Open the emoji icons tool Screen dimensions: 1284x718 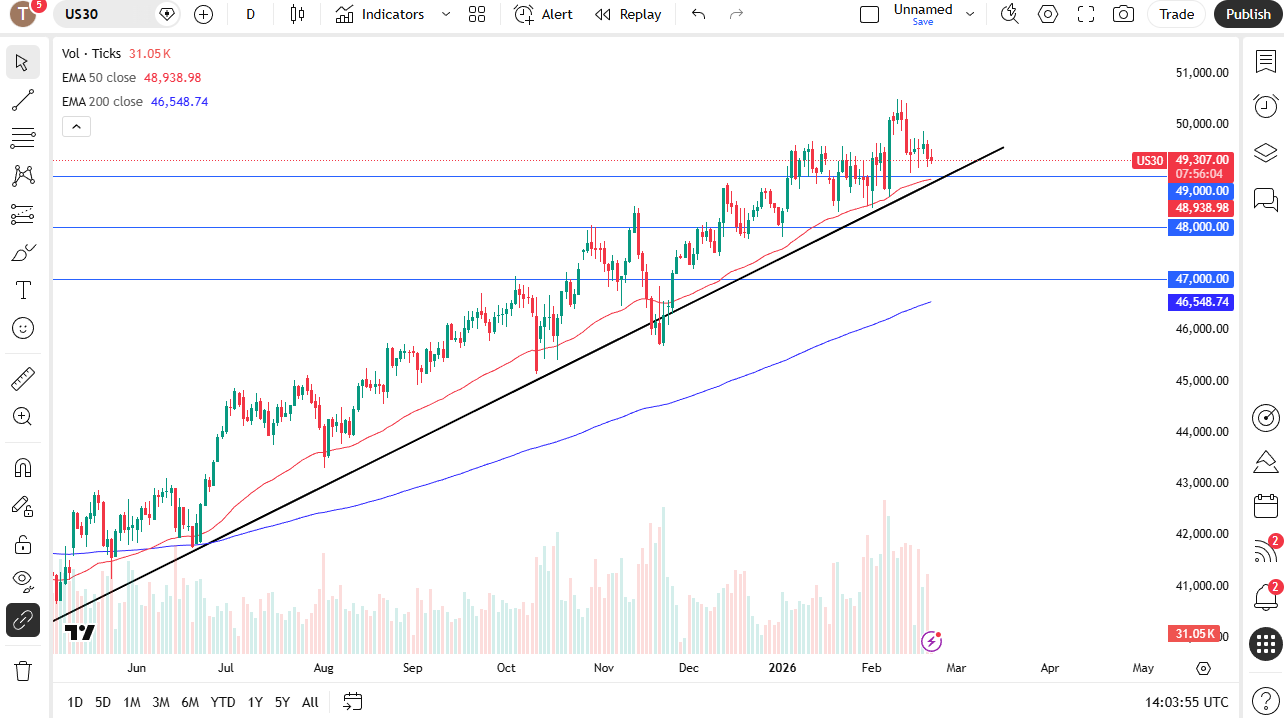22,328
